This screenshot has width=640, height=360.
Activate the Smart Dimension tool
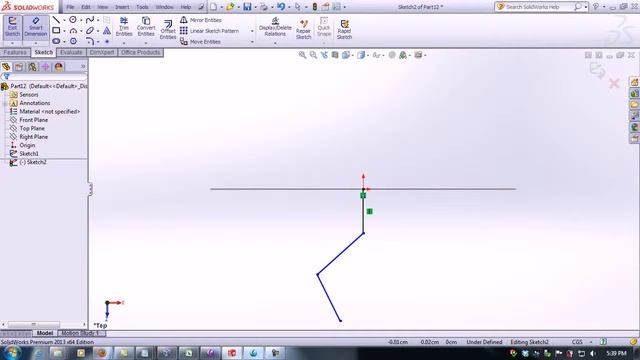click(36, 27)
